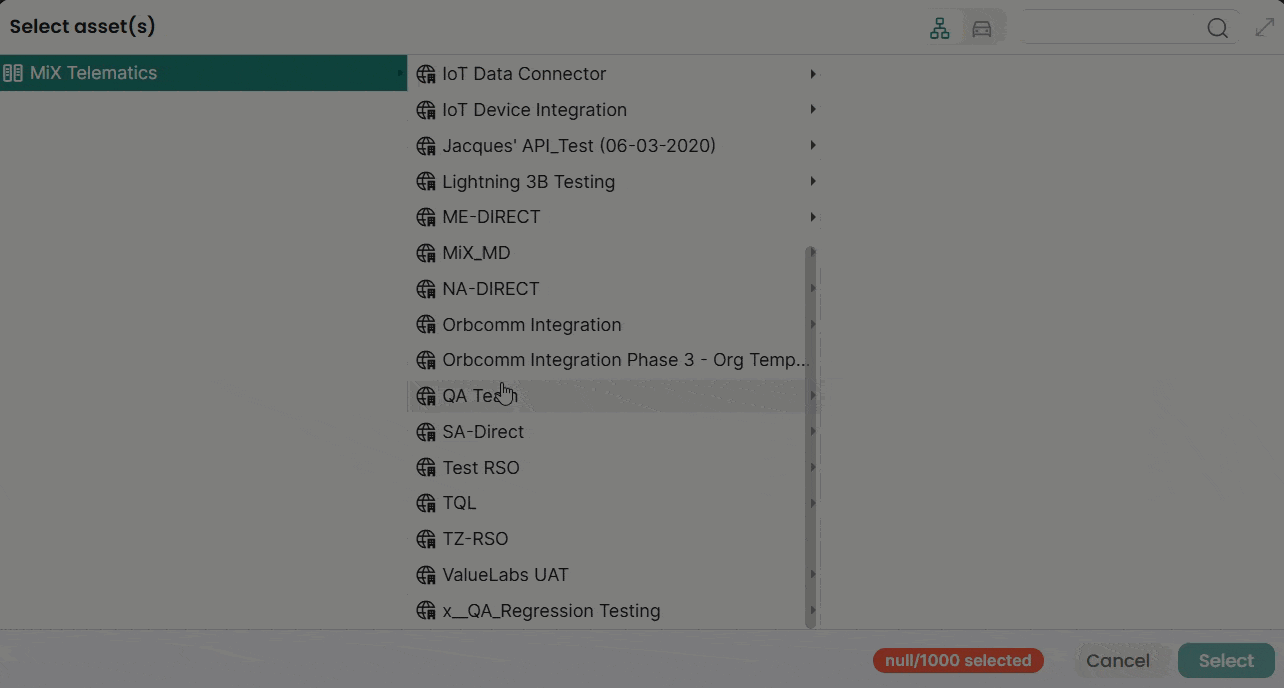Click the globe icon next to ValueLabs UAT
Screen dimensions: 1284x688
(x=426, y=575)
